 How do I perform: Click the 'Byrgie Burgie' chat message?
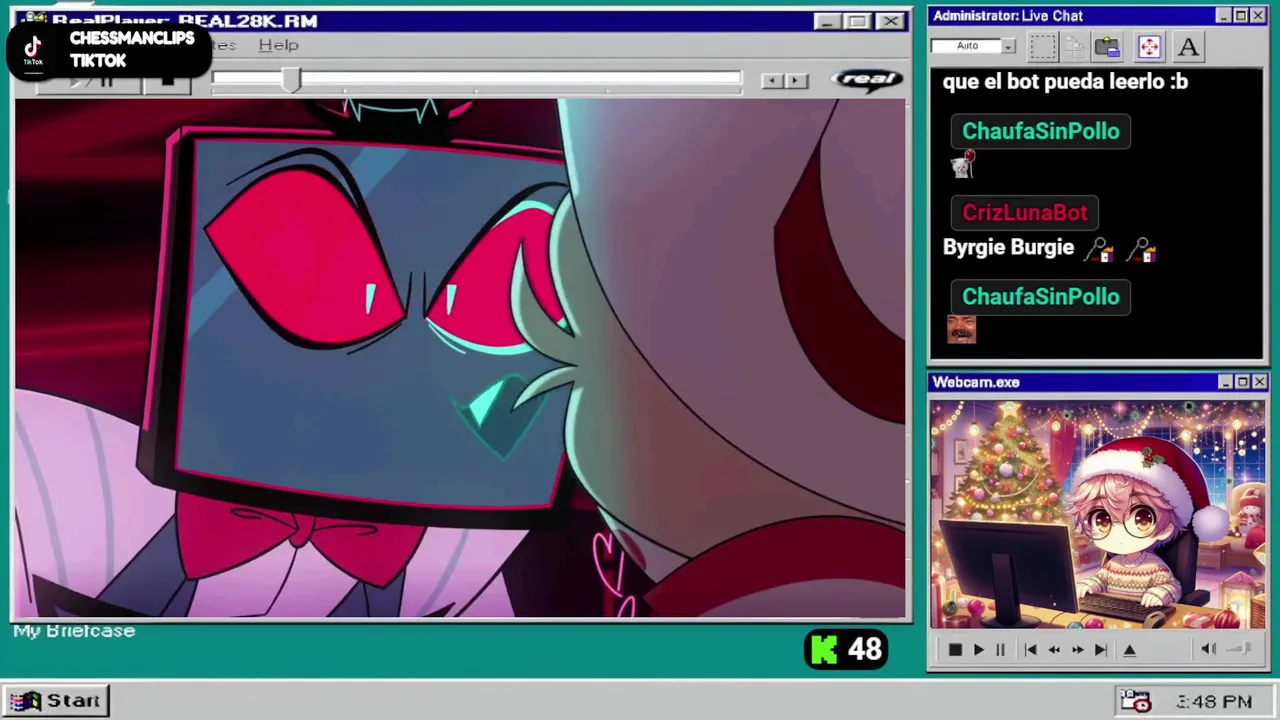tap(1008, 248)
